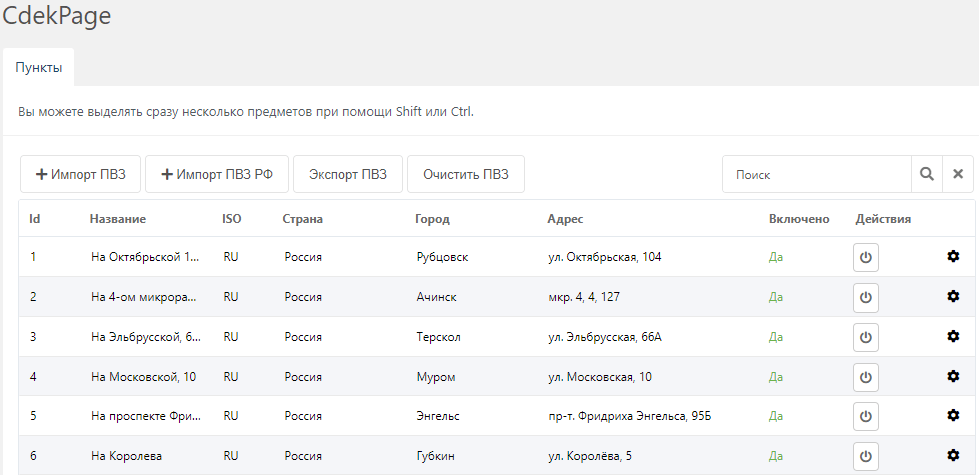
Task: Click the Экспорт ПВЗ button
Action: (x=348, y=174)
